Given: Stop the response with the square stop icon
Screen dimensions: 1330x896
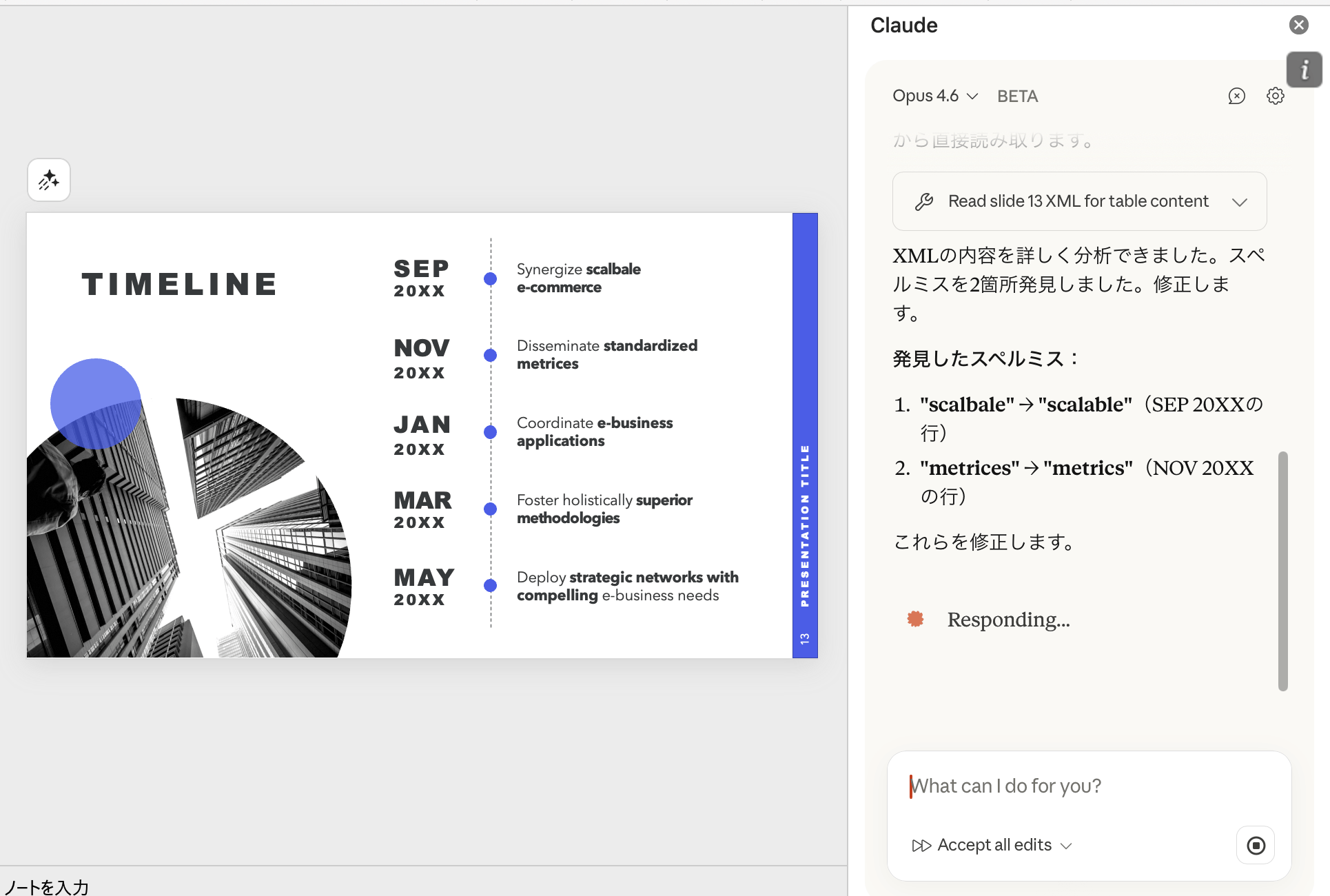Looking at the screenshot, I should point(1255,845).
